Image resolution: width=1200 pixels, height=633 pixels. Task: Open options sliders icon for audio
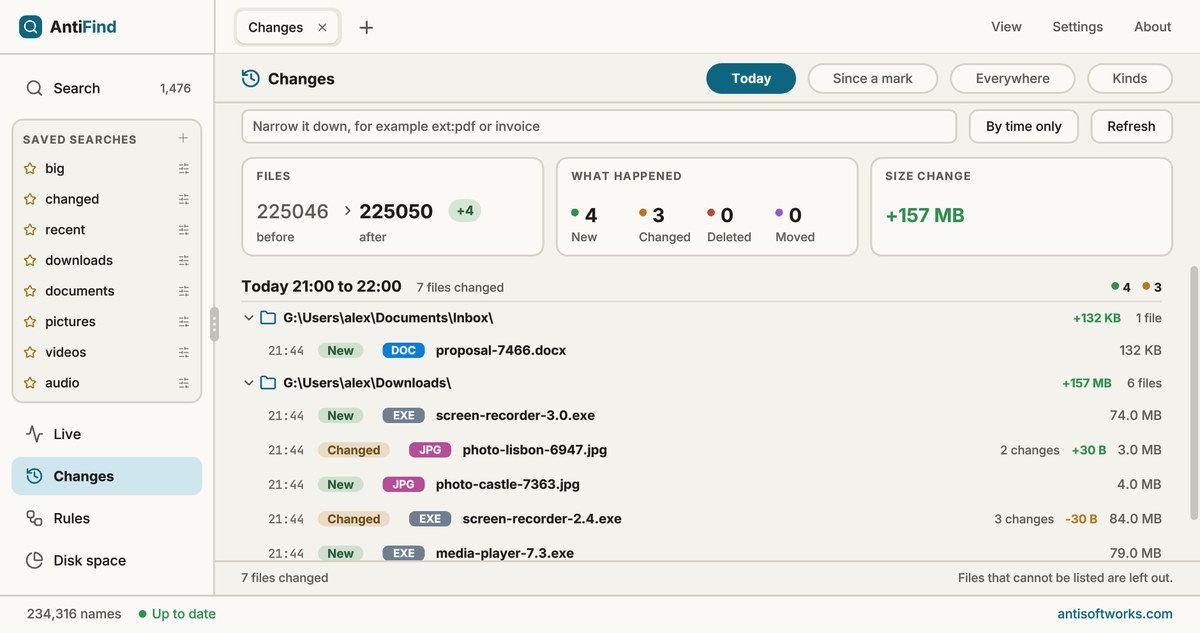(184, 383)
